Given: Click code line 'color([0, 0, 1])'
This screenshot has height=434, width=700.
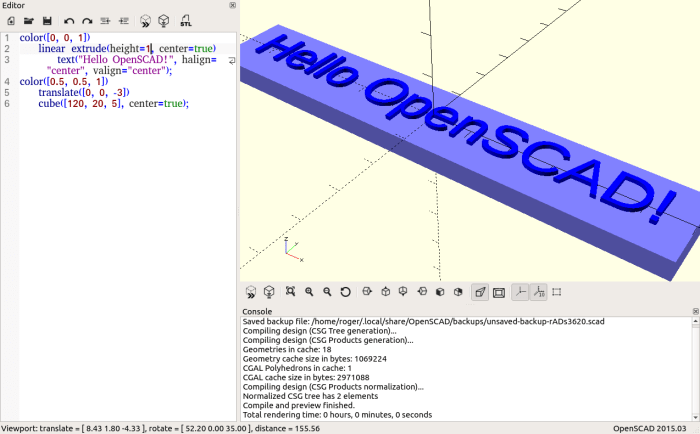Looking at the screenshot, I should coord(55,38).
